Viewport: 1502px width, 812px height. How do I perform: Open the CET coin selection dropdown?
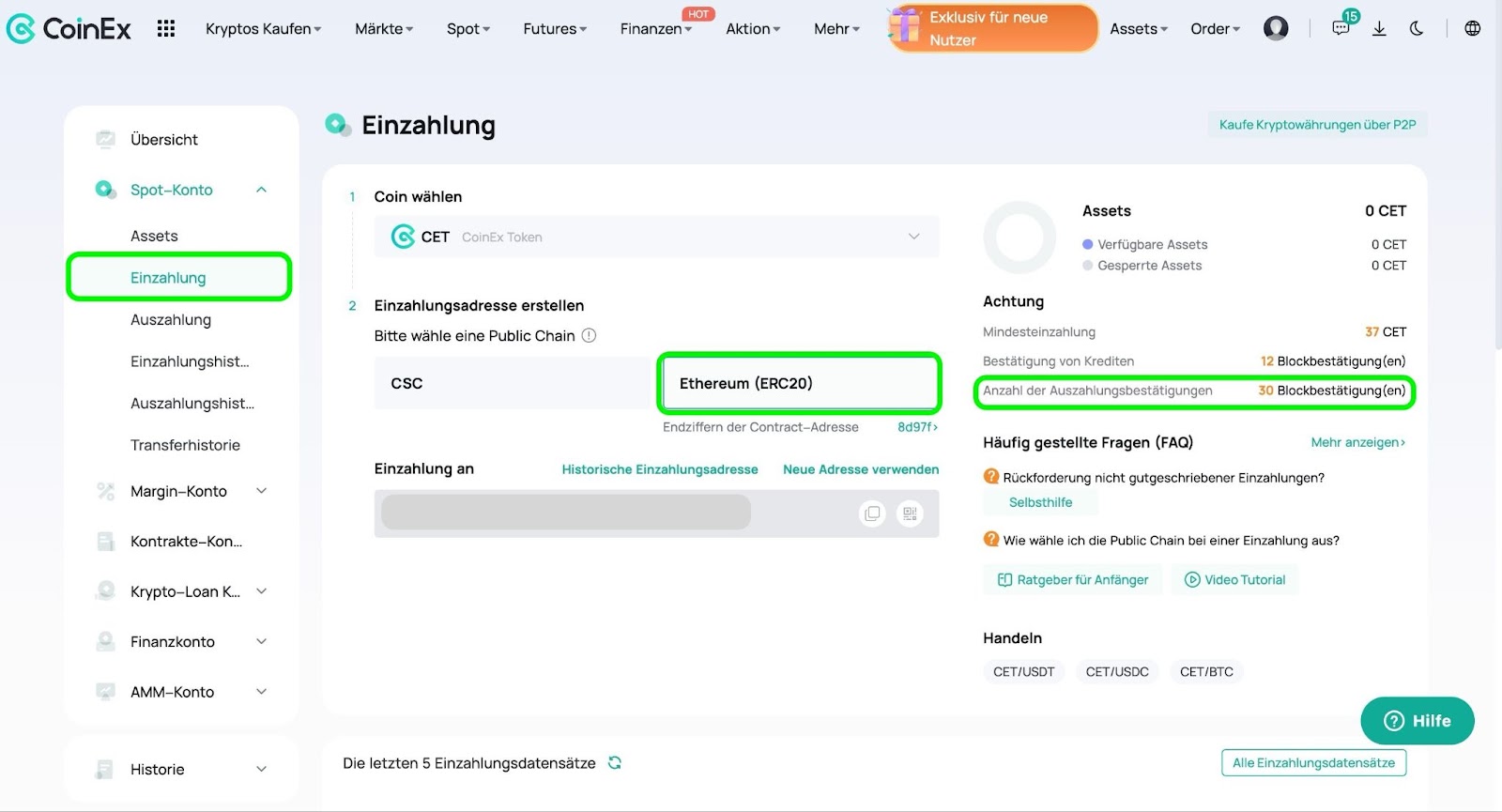pyautogui.click(x=656, y=237)
